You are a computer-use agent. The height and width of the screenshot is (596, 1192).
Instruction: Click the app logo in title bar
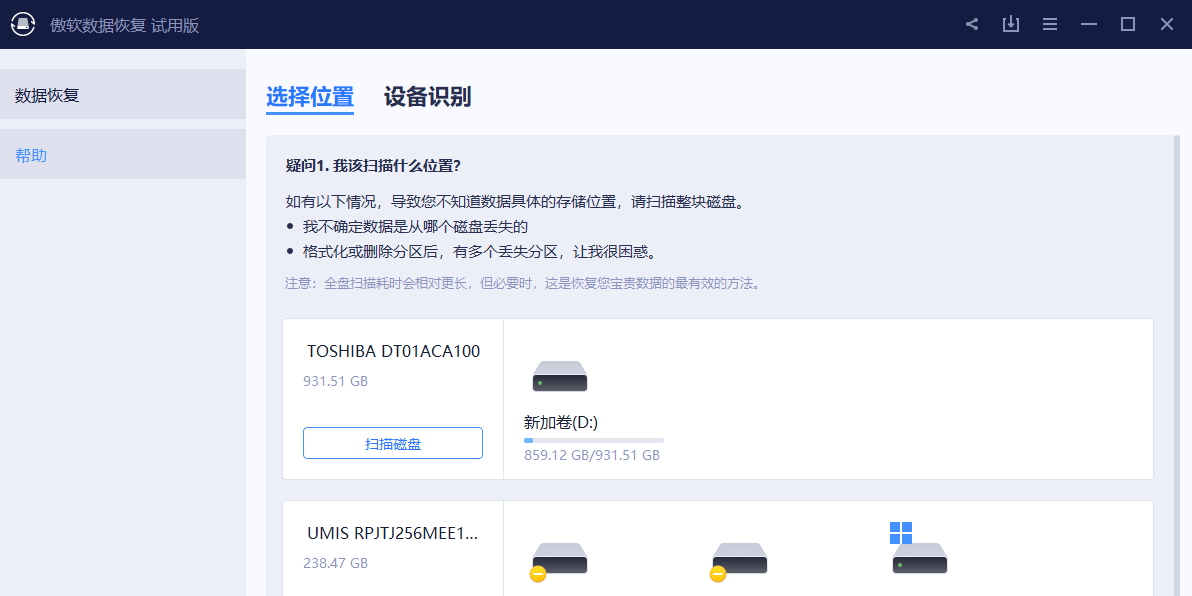coord(22,23)
